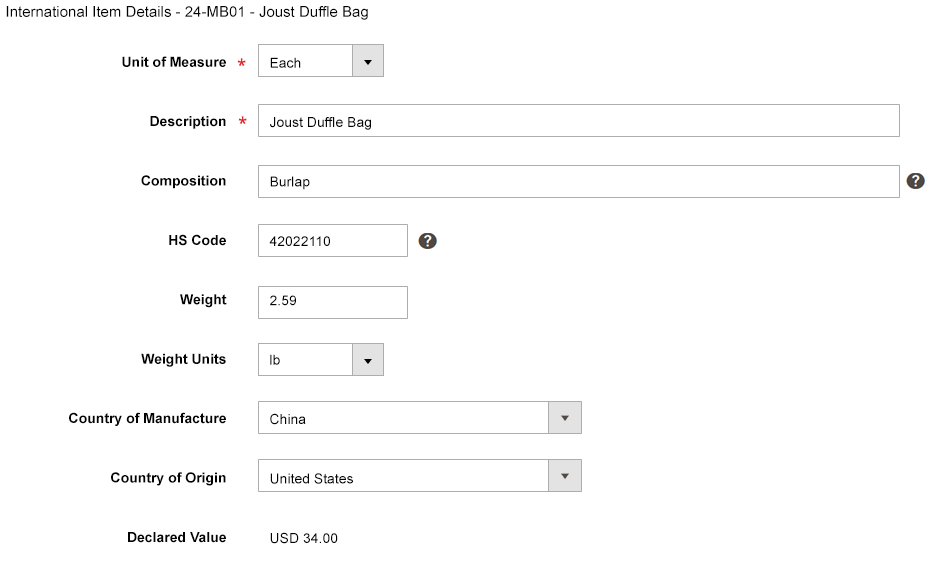The height and width of the screenshot is (562, 937).
Task: Expand the Weight Units dropdown arrow
Action: (x=368, y=360)
